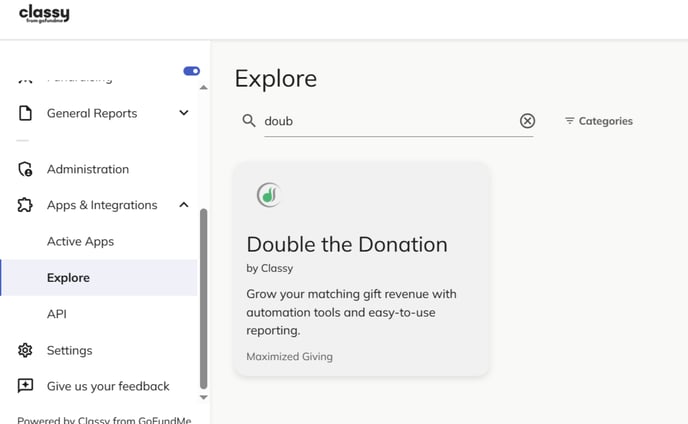Screen dimensions: 688x424
Task: Click the feedback speech bubble icon
Action: [25, 386]
